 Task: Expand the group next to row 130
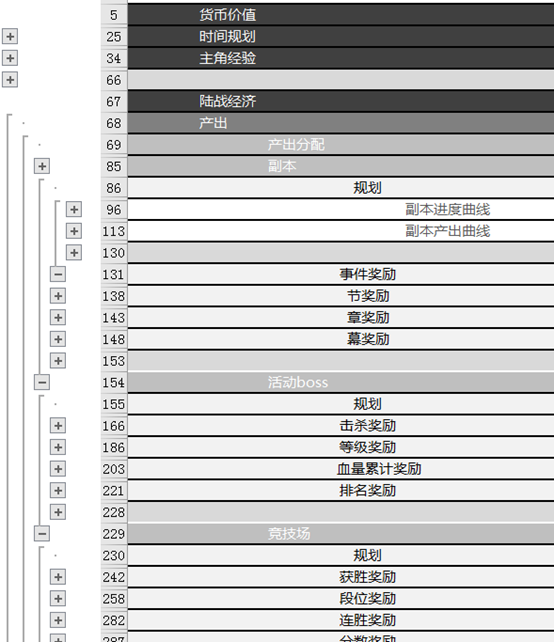(74, 253)
